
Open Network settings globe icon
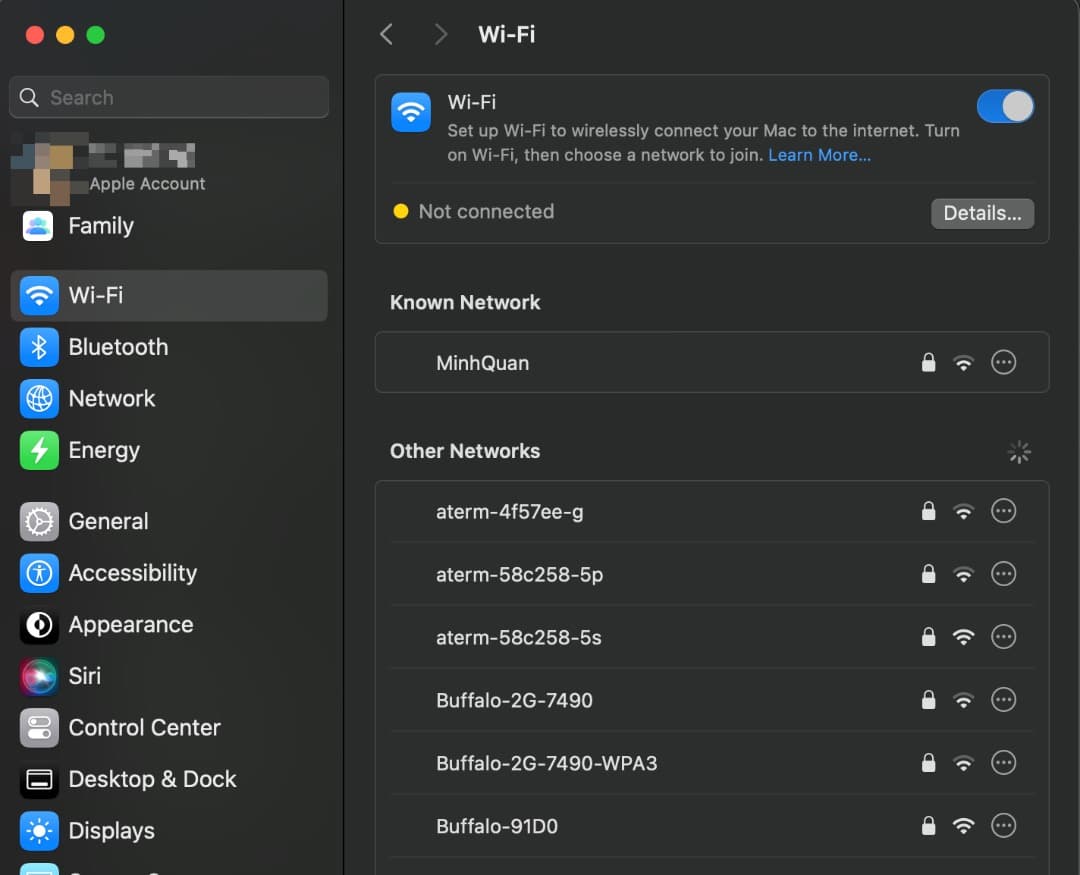click(39, 399)
